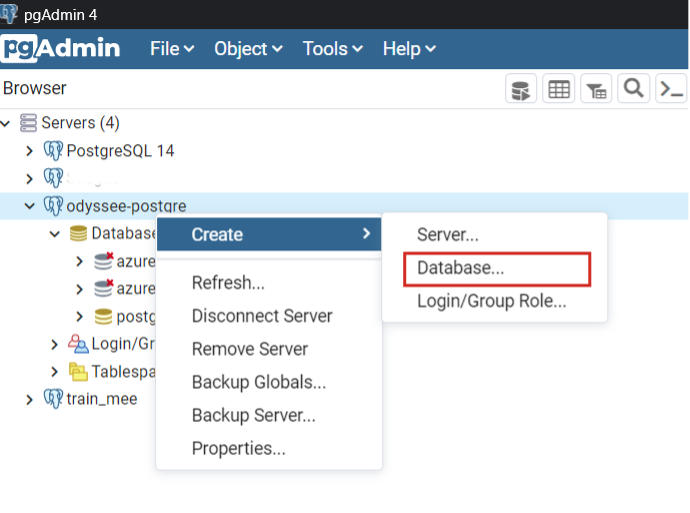Open the Query Tool toolbar icon

pos(521,89)
